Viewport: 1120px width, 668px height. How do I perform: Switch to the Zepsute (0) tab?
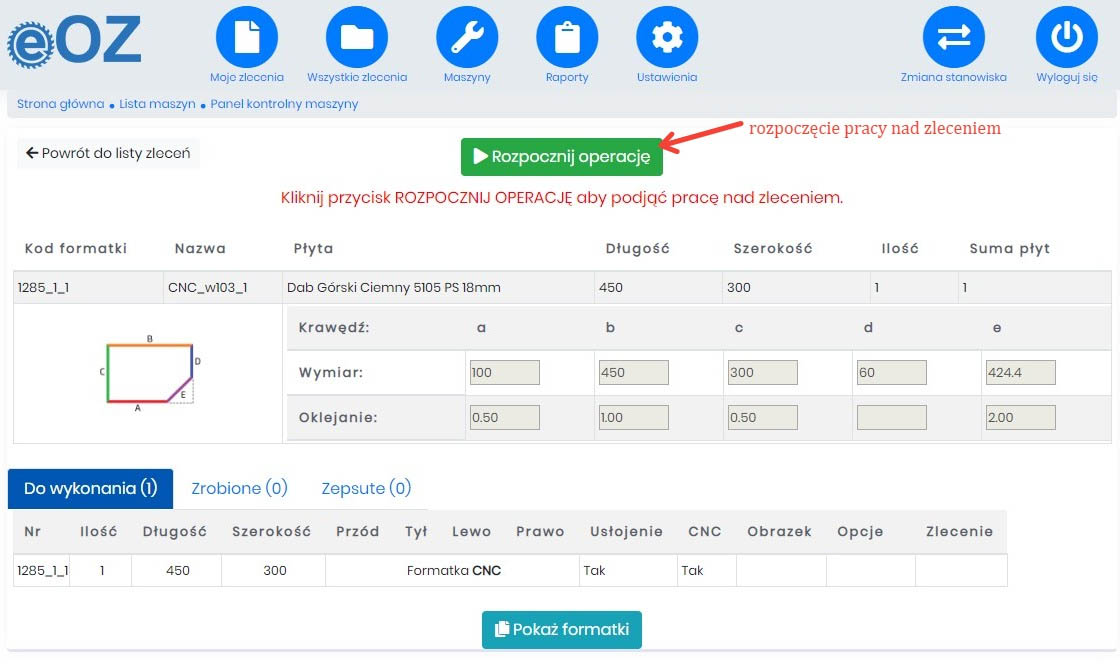tap(366, 488)
